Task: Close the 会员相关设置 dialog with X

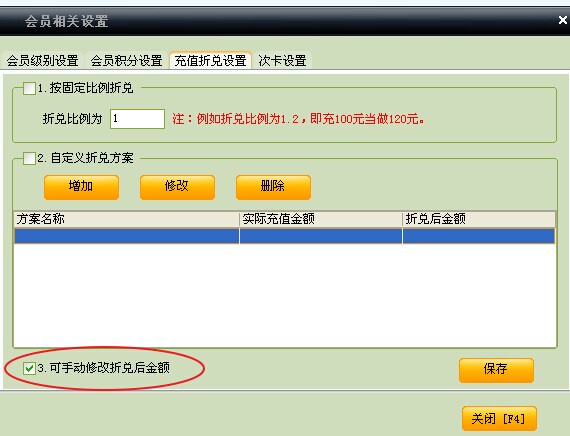Action: point(563,20)
